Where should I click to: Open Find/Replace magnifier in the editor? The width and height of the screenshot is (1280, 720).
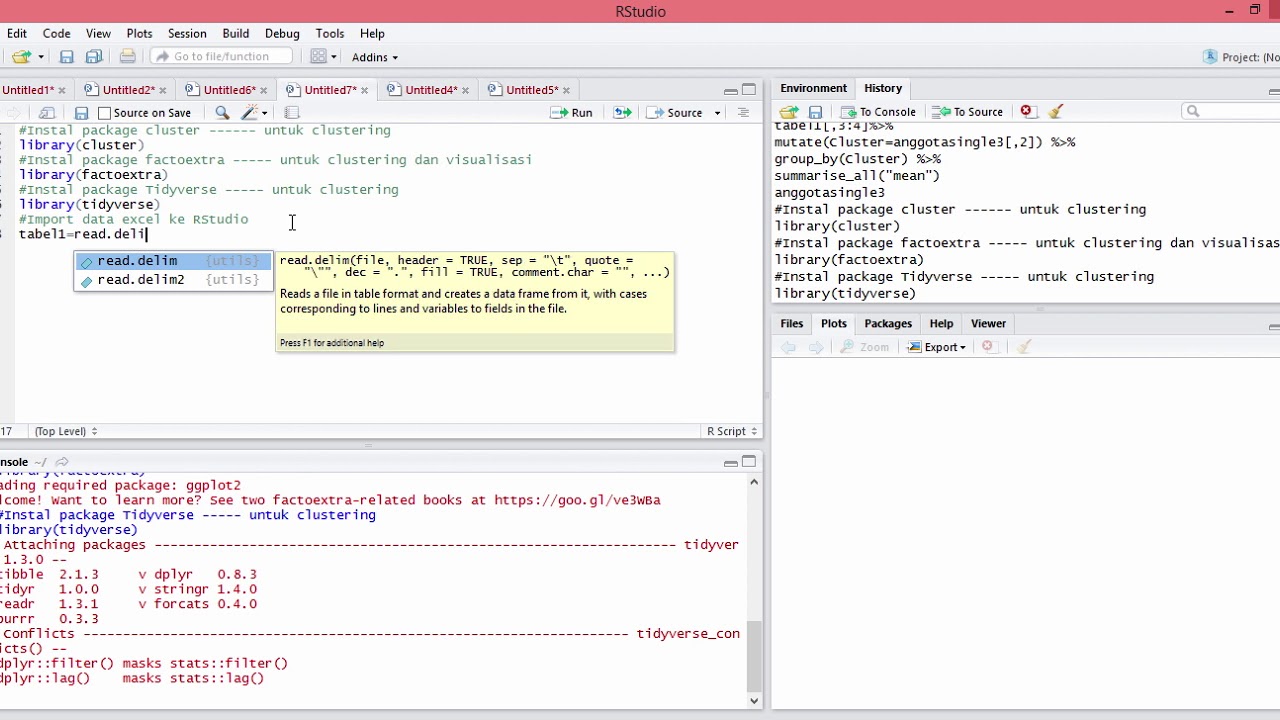pyautogui.click(x=222, y=113)
